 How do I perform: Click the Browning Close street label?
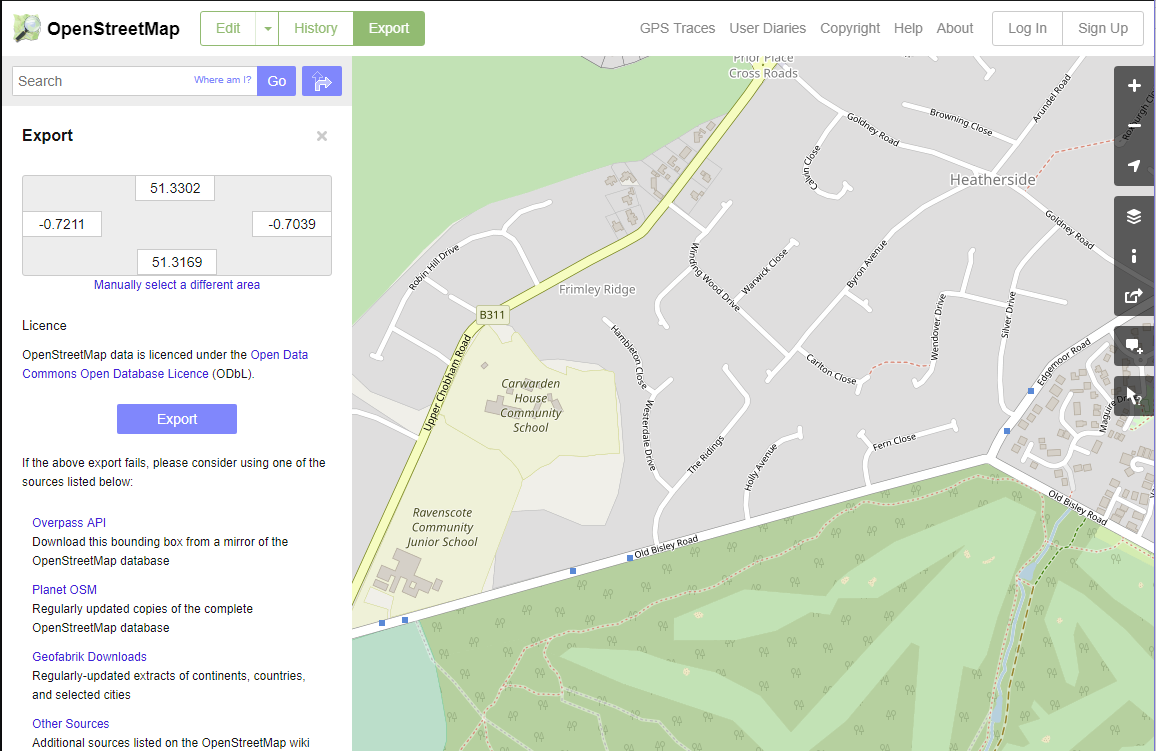(961, 122)
